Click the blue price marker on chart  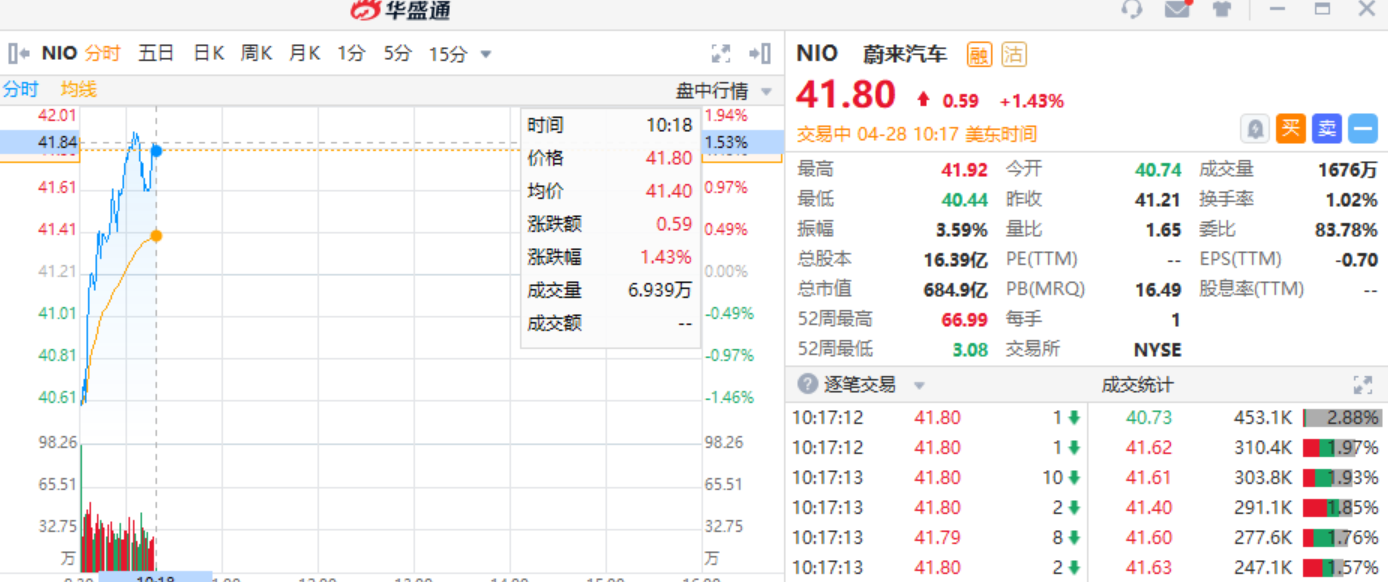pyautogui.click(x=156, y=151)
